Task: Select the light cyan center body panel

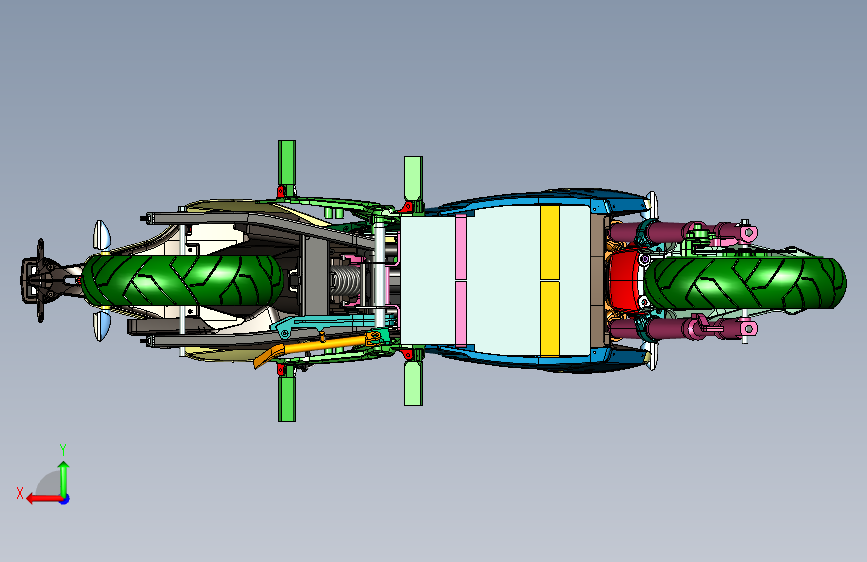Action: pyautogui.click(x=503, y=280)
